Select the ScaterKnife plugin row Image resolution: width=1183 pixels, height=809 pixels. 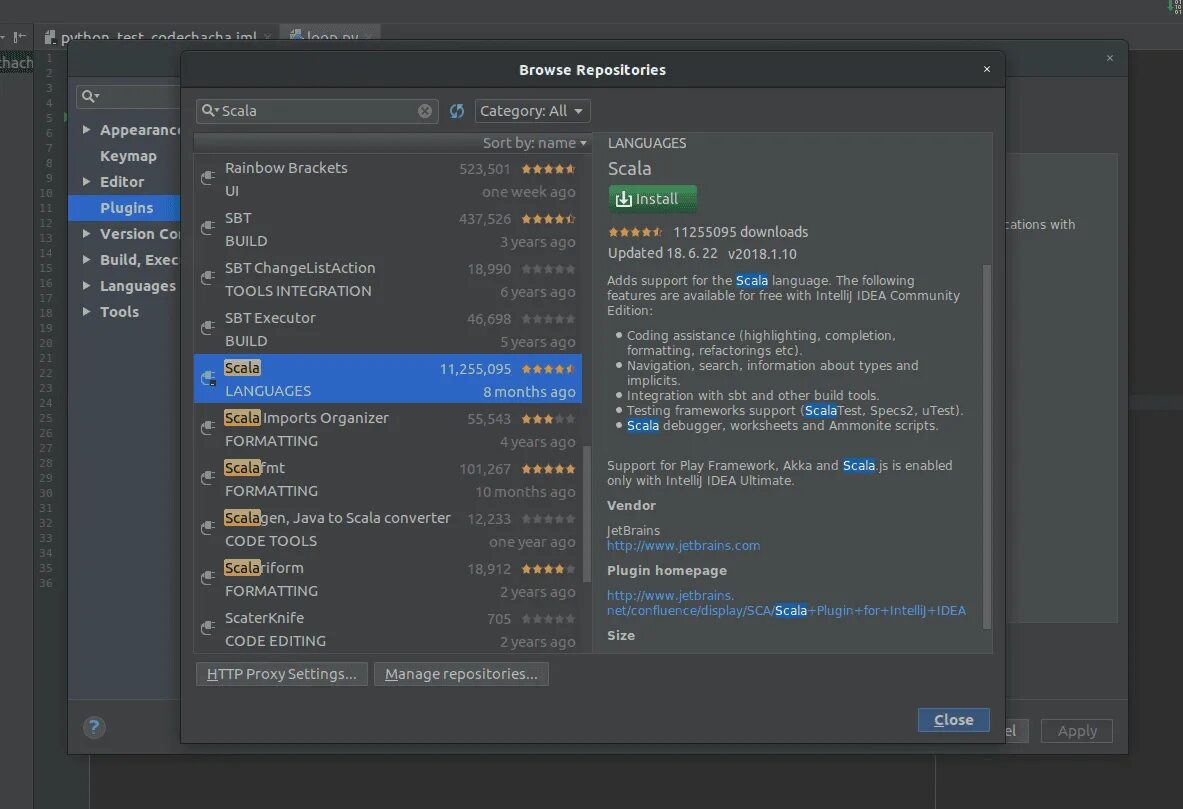pos(388,629)
